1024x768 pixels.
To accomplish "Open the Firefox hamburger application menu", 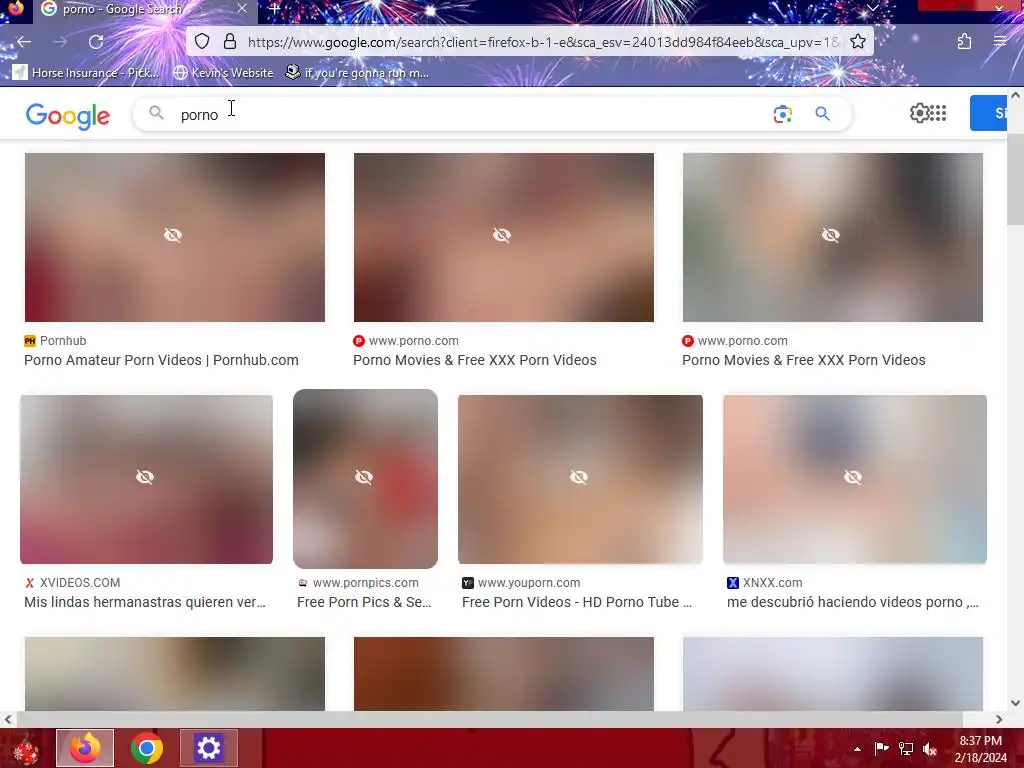I will coord(1000,42).
